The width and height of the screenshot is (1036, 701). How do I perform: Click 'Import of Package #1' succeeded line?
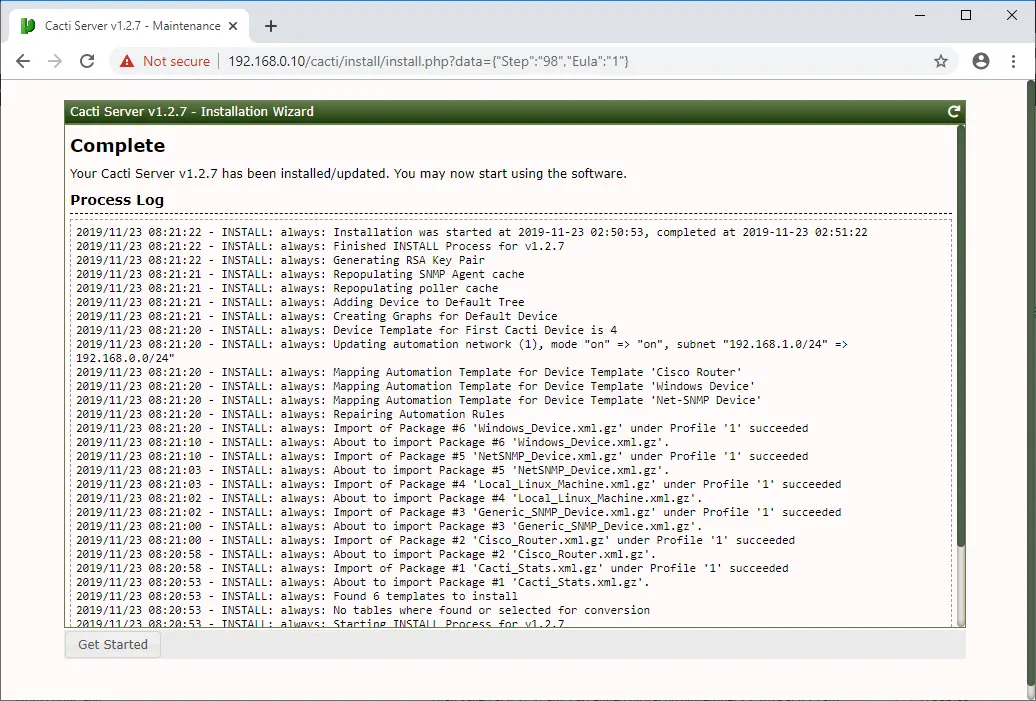432,568
